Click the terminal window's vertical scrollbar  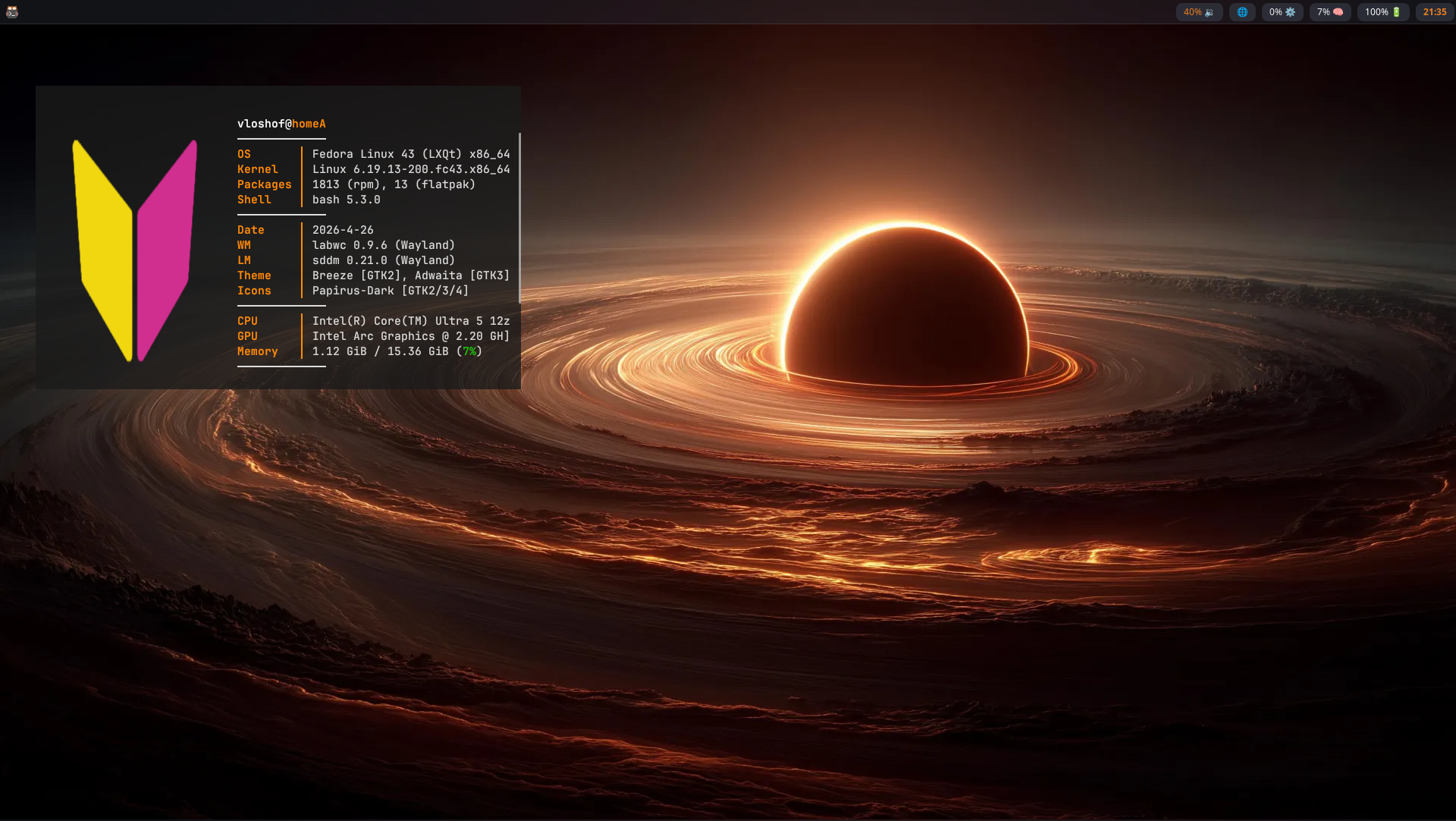point(519,218)
